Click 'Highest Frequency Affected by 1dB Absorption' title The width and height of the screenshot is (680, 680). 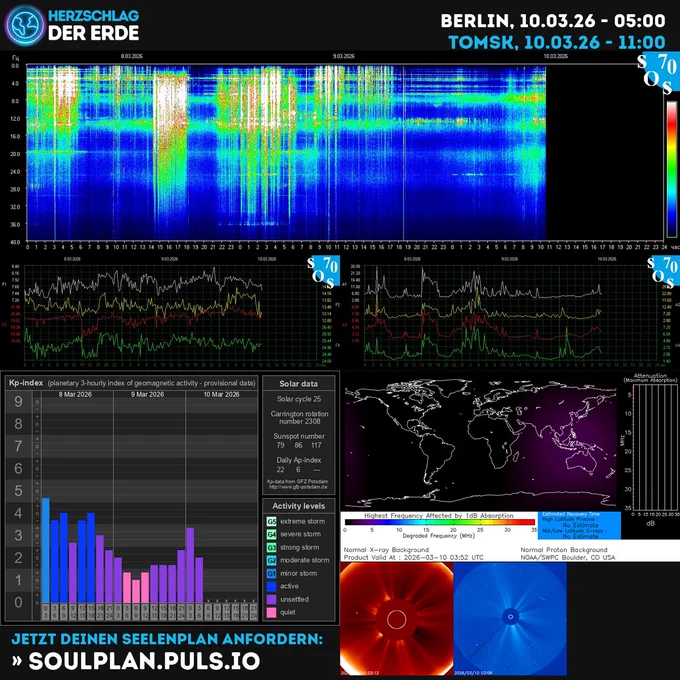[x=438, y=516]
